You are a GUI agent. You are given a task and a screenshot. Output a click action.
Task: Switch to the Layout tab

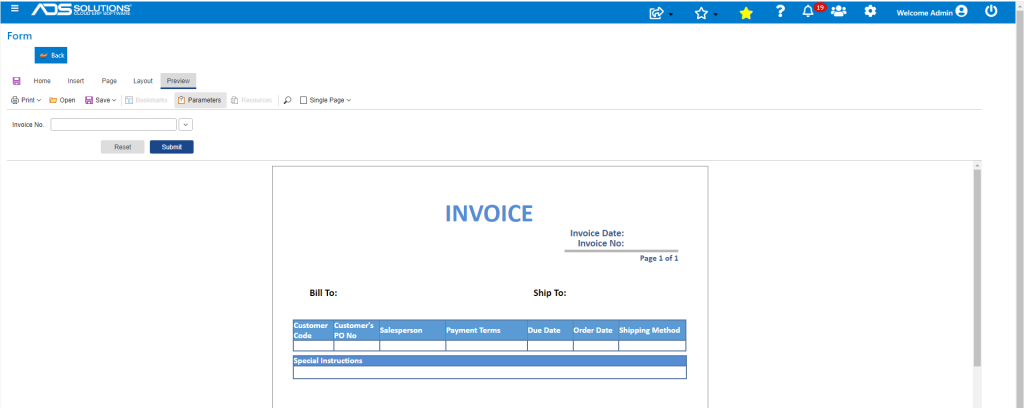(x=143, y=81)
